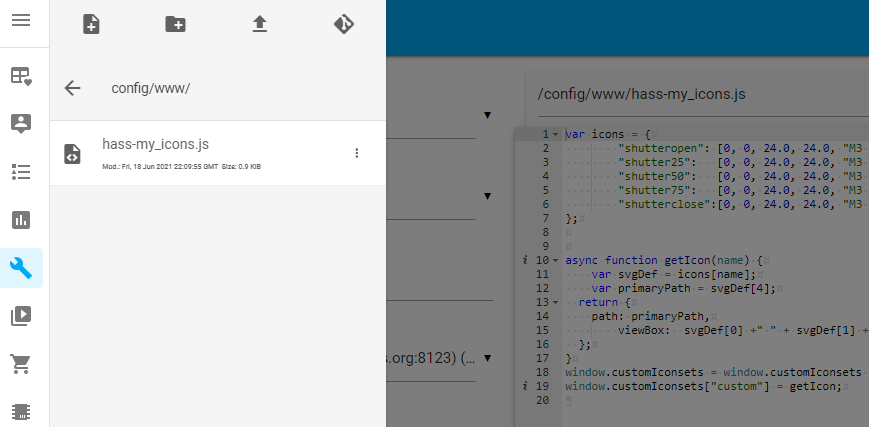Image resolution: width=869 pixels, height=427 pixels.
Task: Open the bulleted list sidebar icon
Action: click(21, 171)
